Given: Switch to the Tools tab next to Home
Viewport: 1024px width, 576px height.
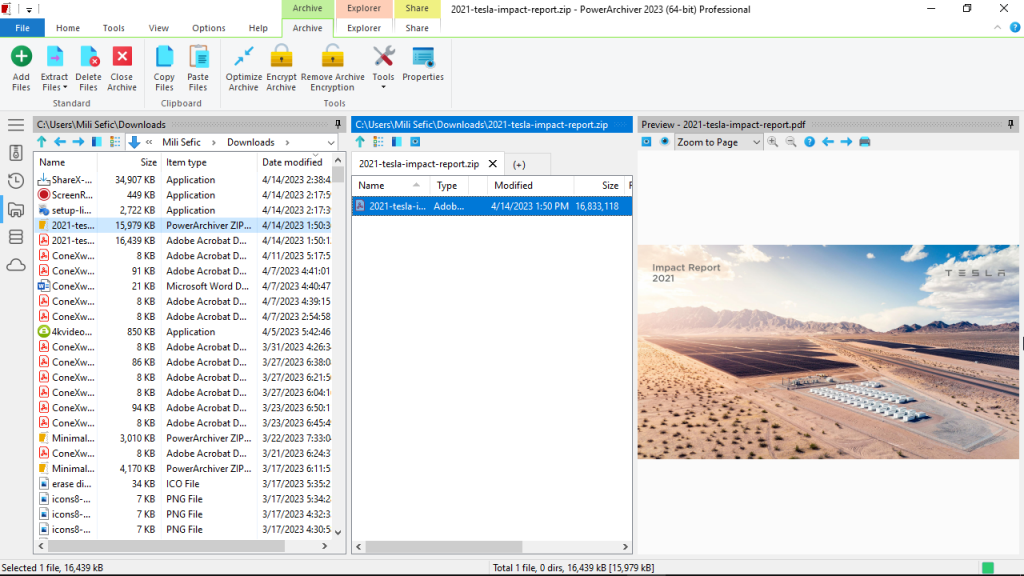Looking at the screenshot, I should click(114, 28).
